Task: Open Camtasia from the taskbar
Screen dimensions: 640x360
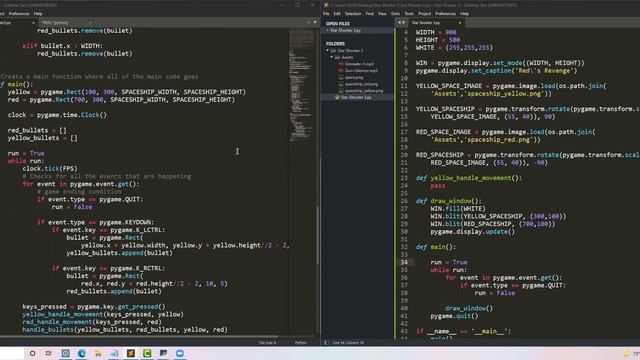Action: (x=147, y=353)
